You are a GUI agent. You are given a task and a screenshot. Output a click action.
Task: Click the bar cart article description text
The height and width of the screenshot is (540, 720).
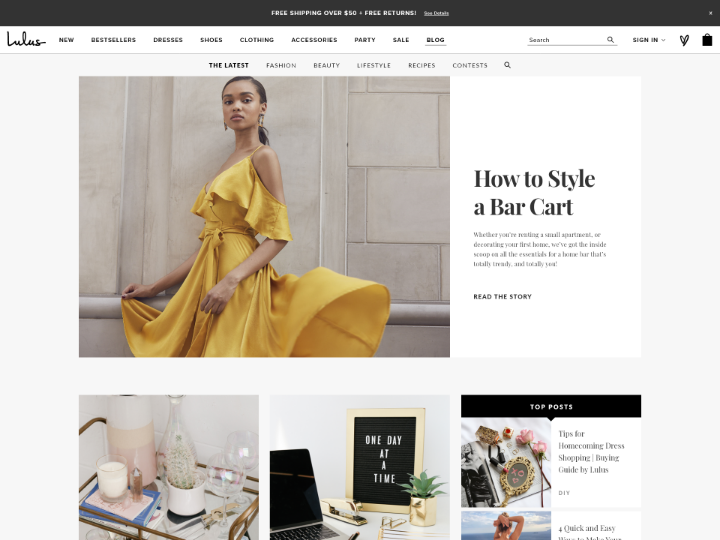540,249
